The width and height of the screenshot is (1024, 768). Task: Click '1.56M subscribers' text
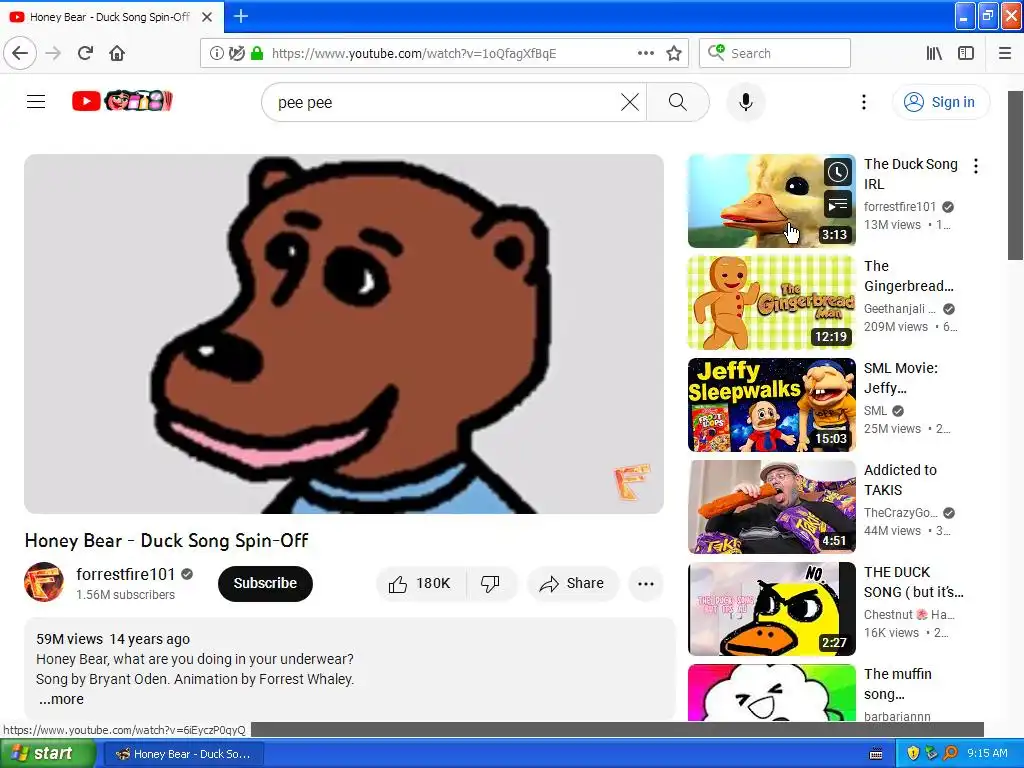point(125,595)
